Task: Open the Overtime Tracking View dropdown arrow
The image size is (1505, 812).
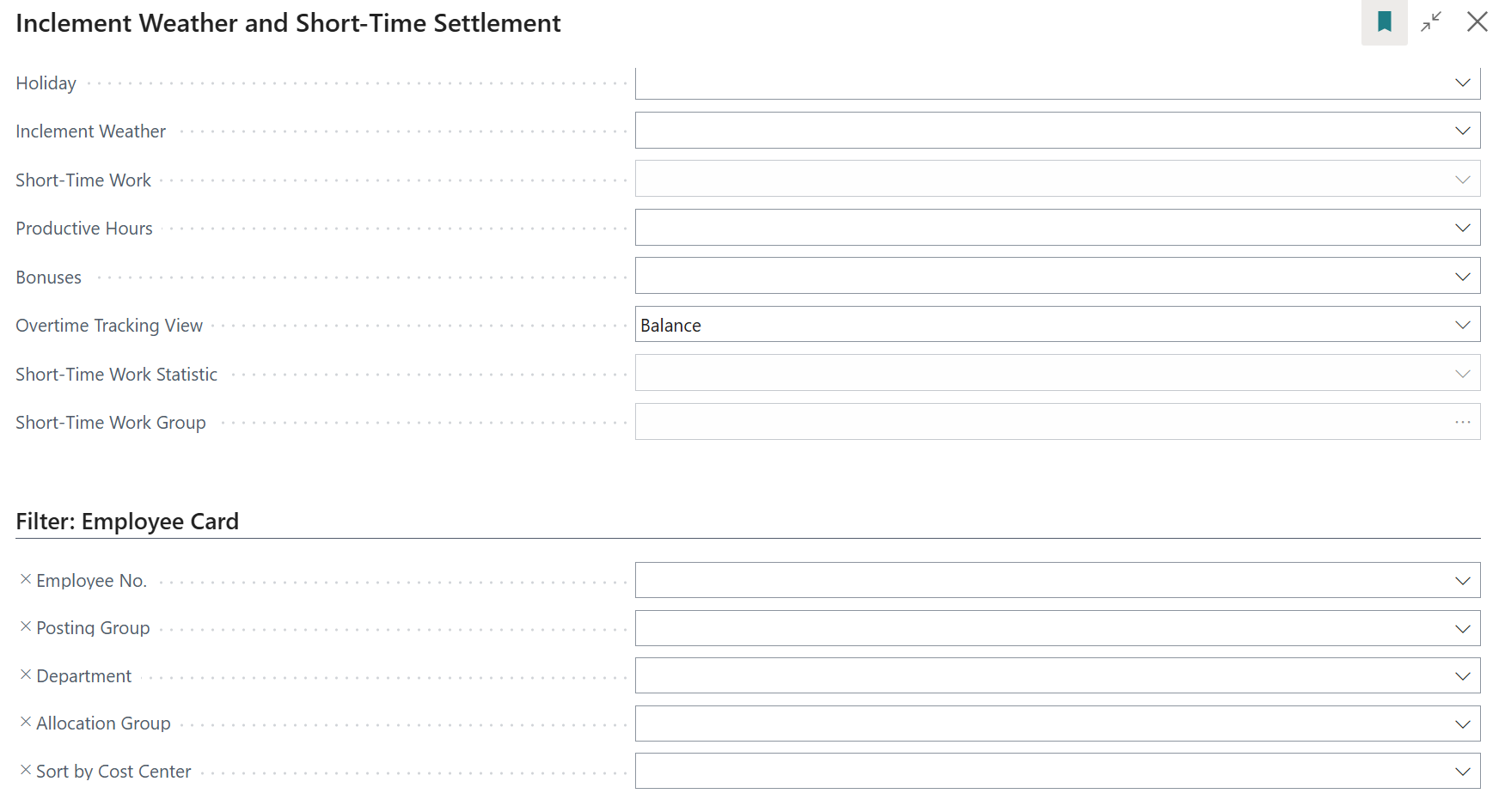Action: pos(1462,325)
